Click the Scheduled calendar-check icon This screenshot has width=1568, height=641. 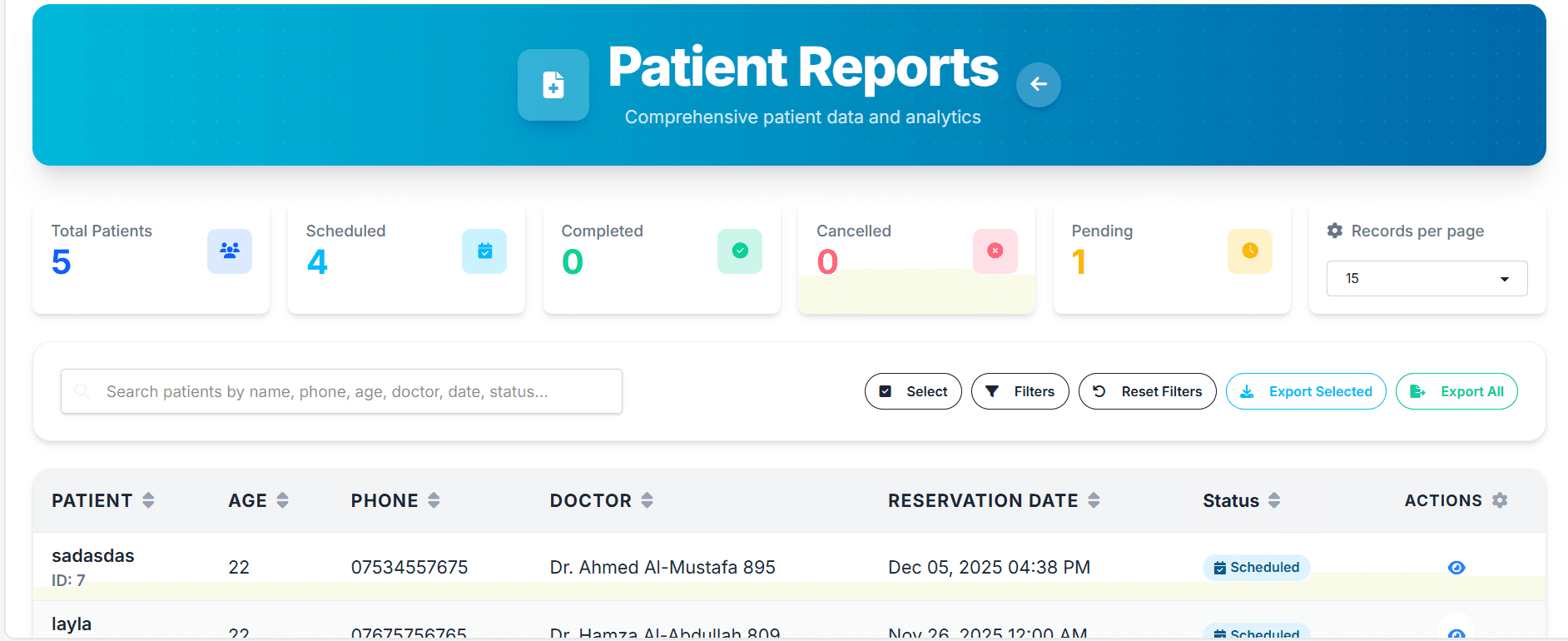point(484,251)
